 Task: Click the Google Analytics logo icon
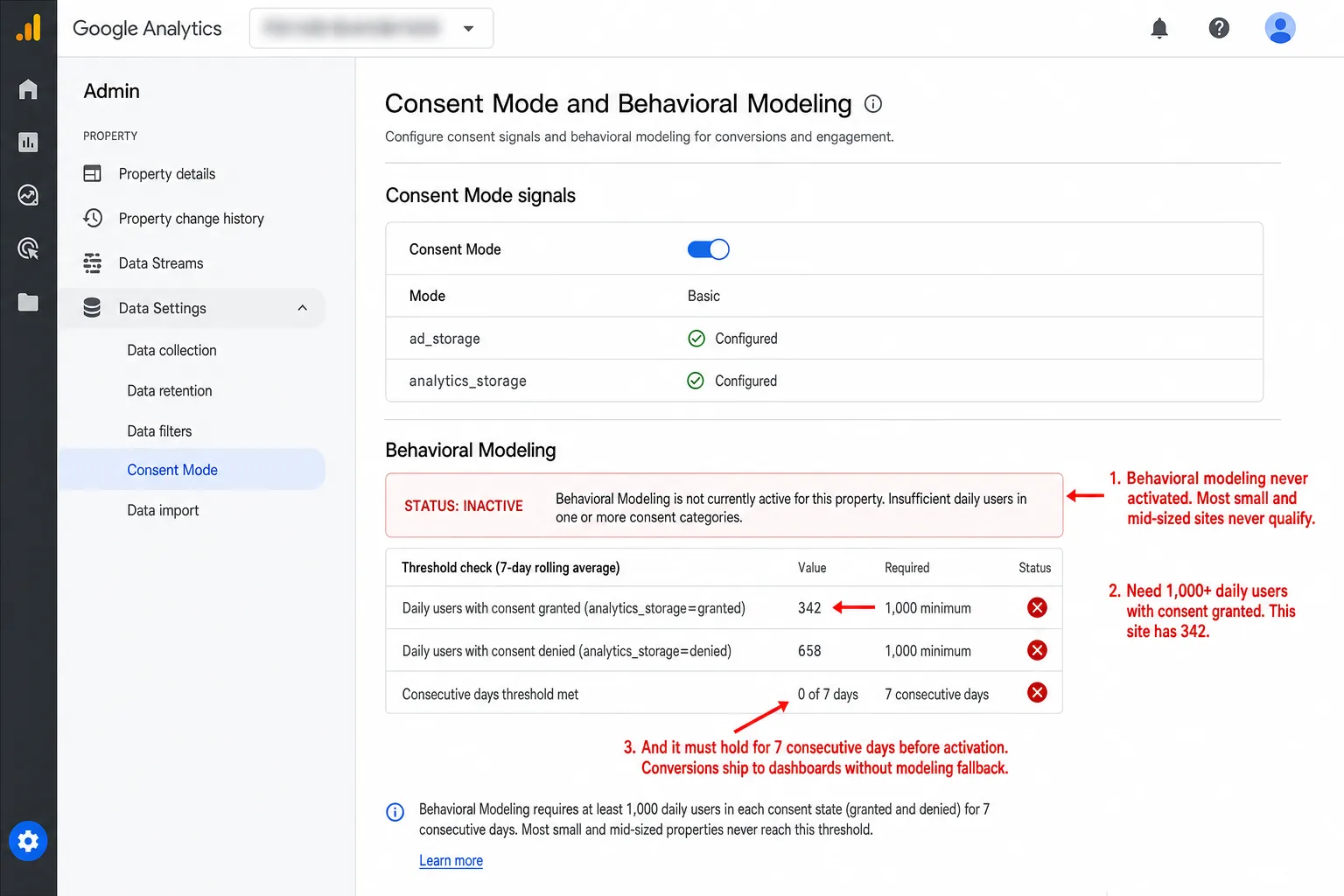tap(28, 28)
